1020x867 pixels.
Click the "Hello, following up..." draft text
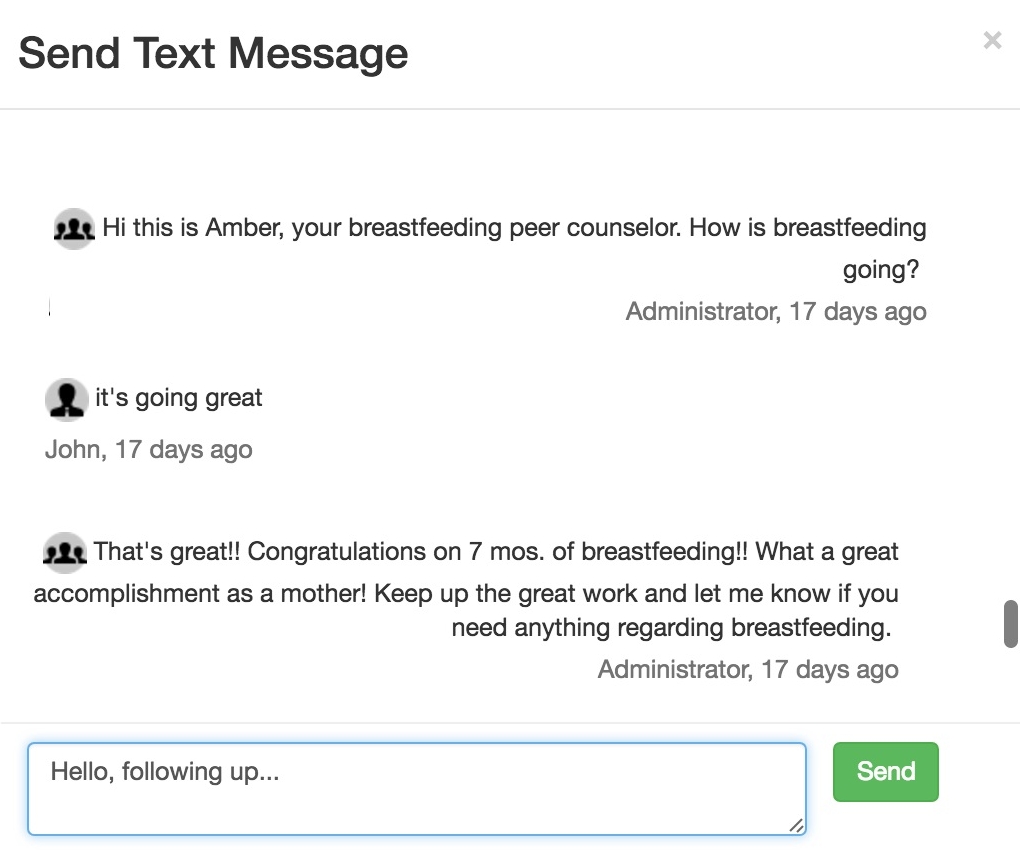tap(165, 771)
